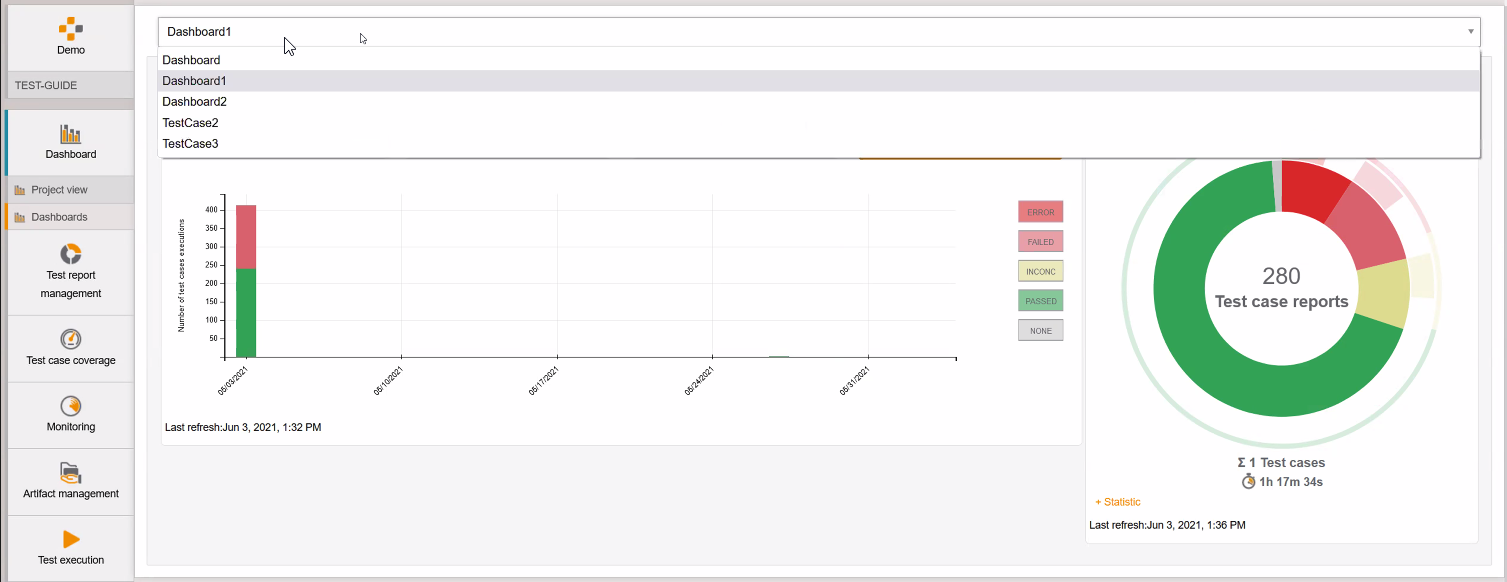Open Test case coverage gauge icon

71,339
